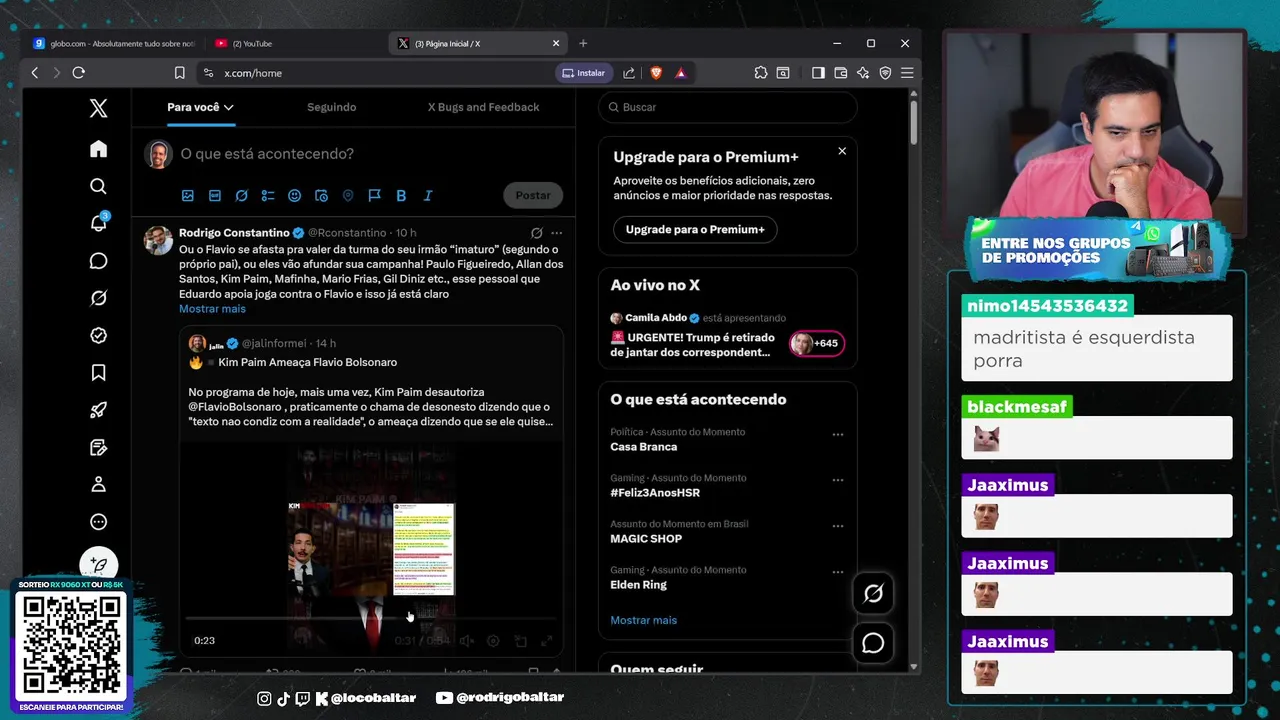The image size is (1280, 720).
Task: Open the +645 live listeners badge
Action: [x=817, y=344]
